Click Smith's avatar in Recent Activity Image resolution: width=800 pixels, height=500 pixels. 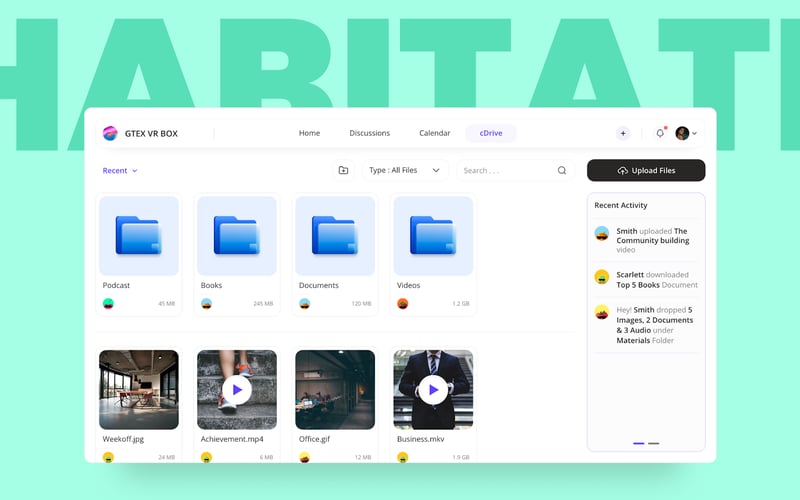[602, 233]
